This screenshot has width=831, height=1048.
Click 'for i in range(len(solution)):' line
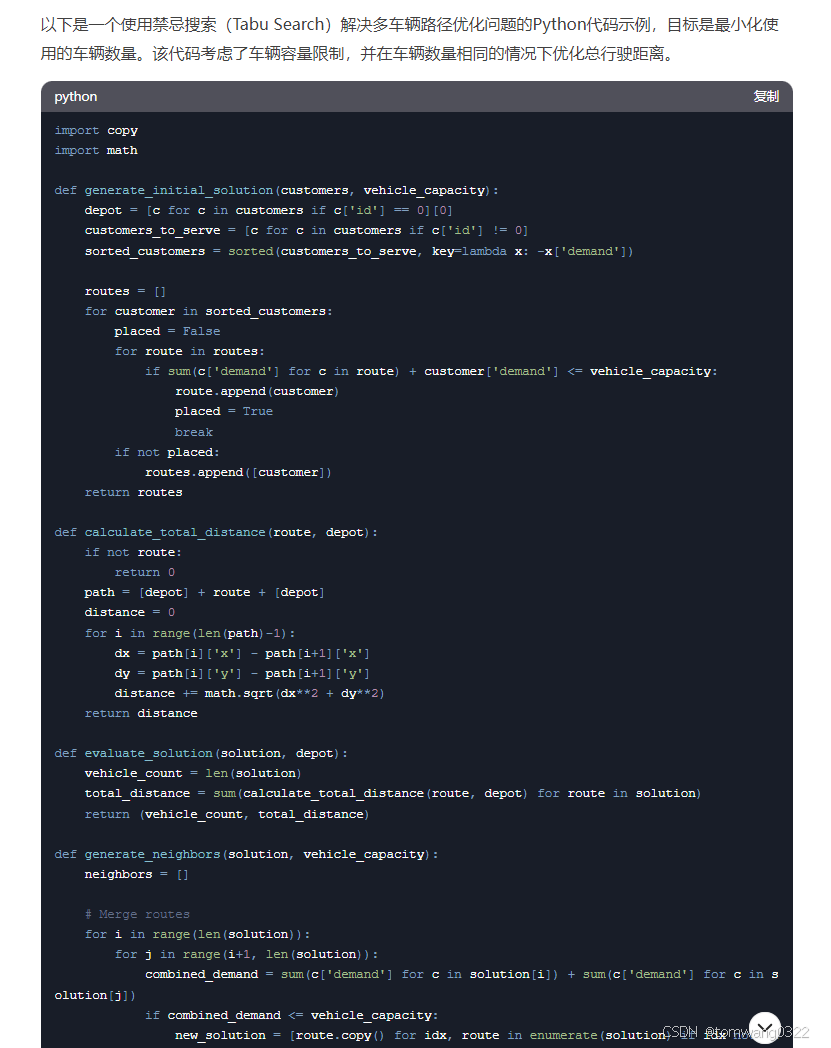point(197,935)
